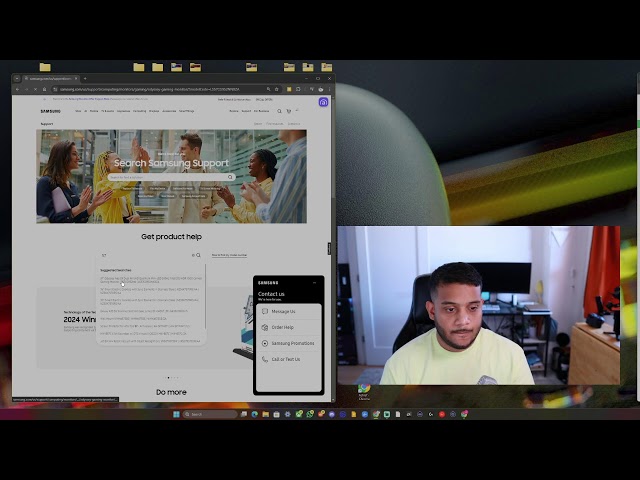The height and width of the screenshot is (480, 640).
Task: Open the model number help link beside the product search
Action: pos(229,255)
